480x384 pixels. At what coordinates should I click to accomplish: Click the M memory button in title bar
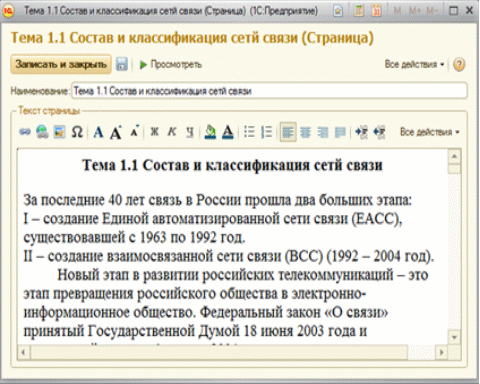tap(397, 11)
